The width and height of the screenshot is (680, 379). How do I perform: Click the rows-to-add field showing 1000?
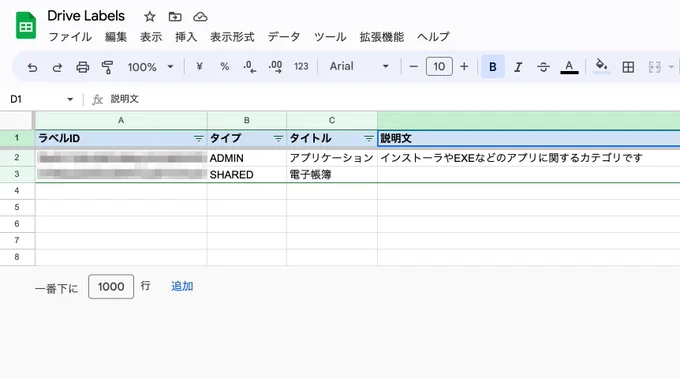[111, 287]
